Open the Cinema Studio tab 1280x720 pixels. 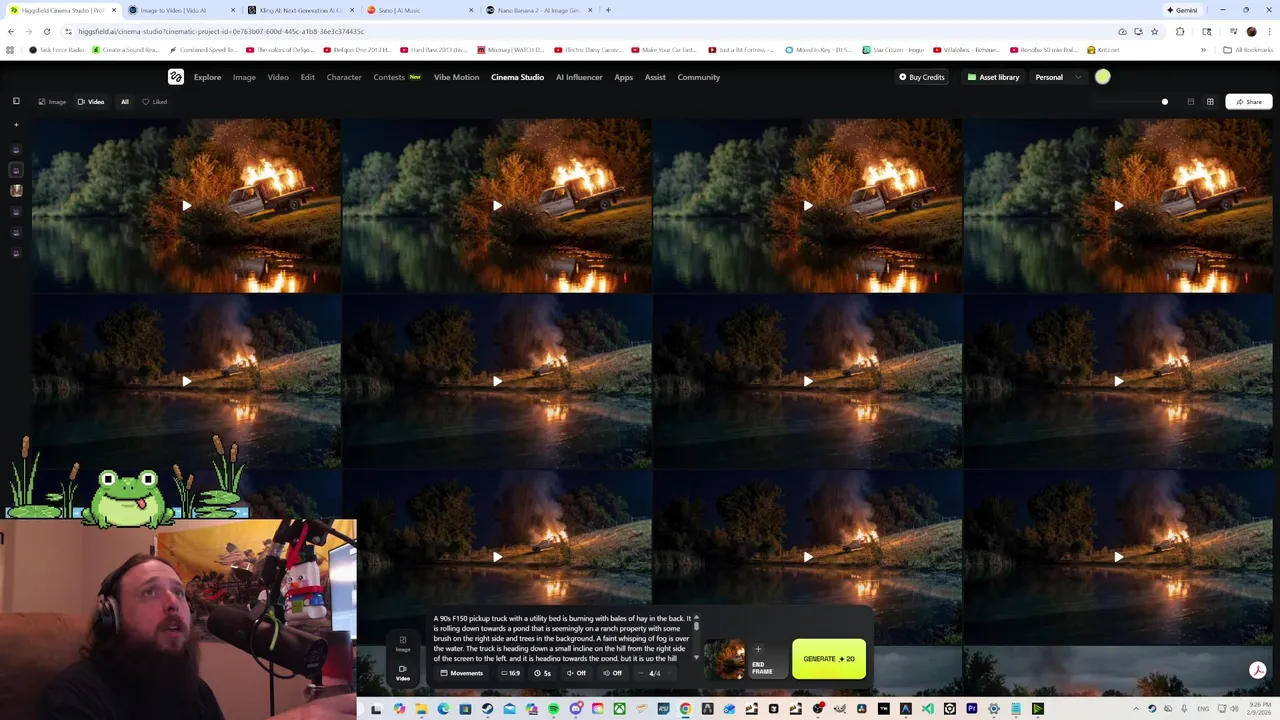click(517, 77)
